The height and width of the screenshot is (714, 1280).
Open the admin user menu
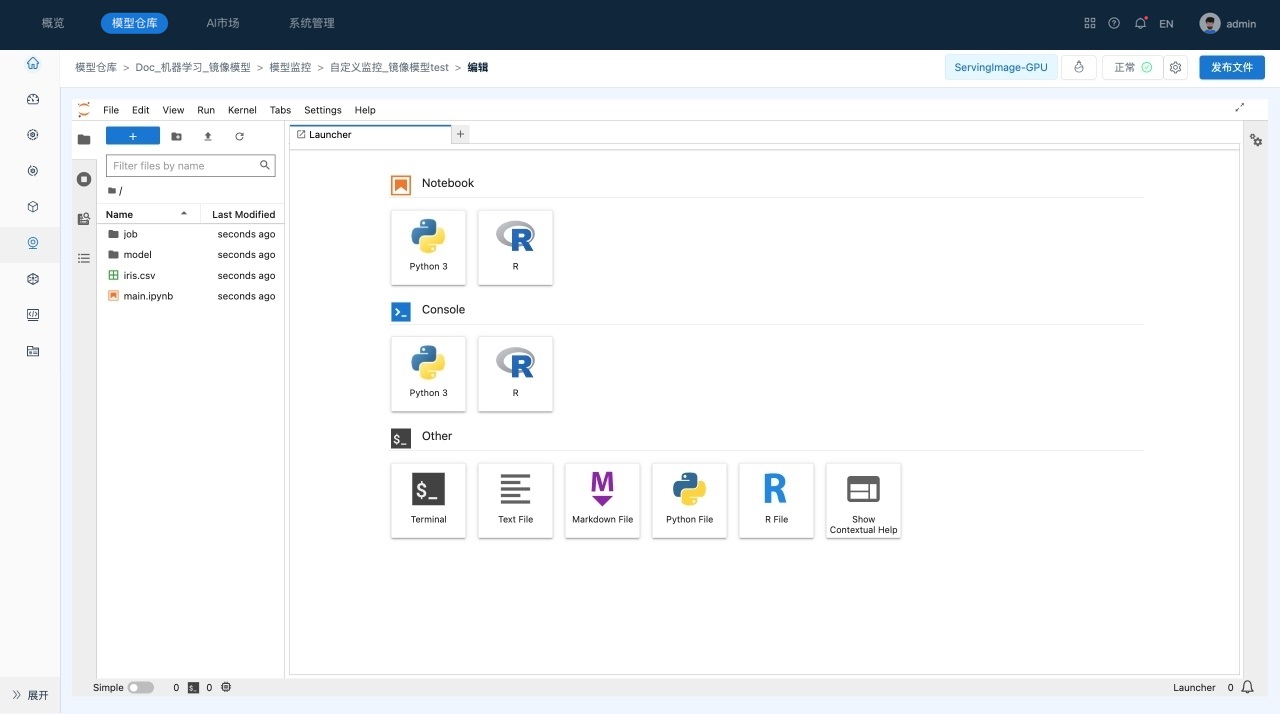(x=1228, y=23)
